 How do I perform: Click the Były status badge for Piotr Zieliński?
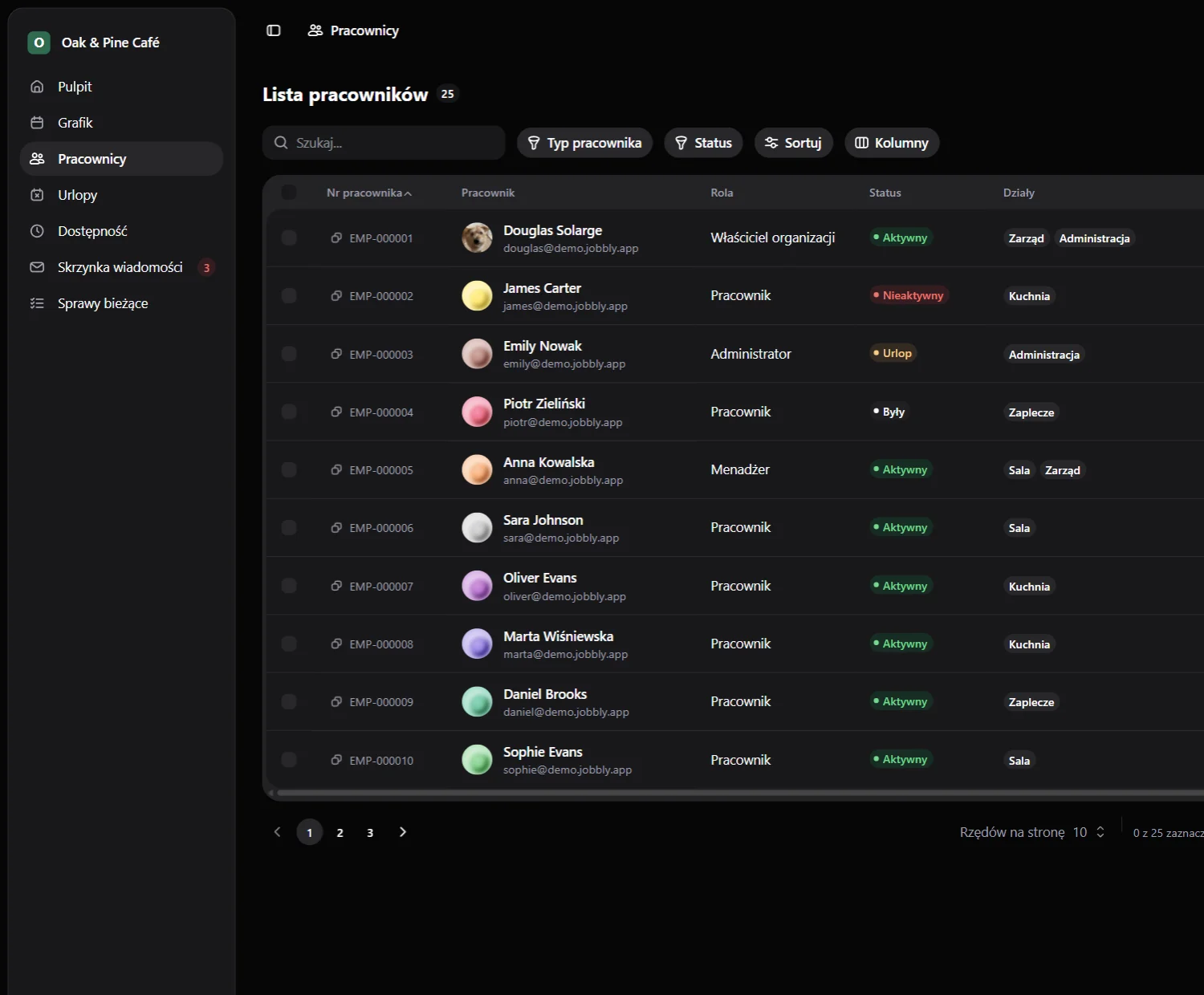(x=889, y=412)
